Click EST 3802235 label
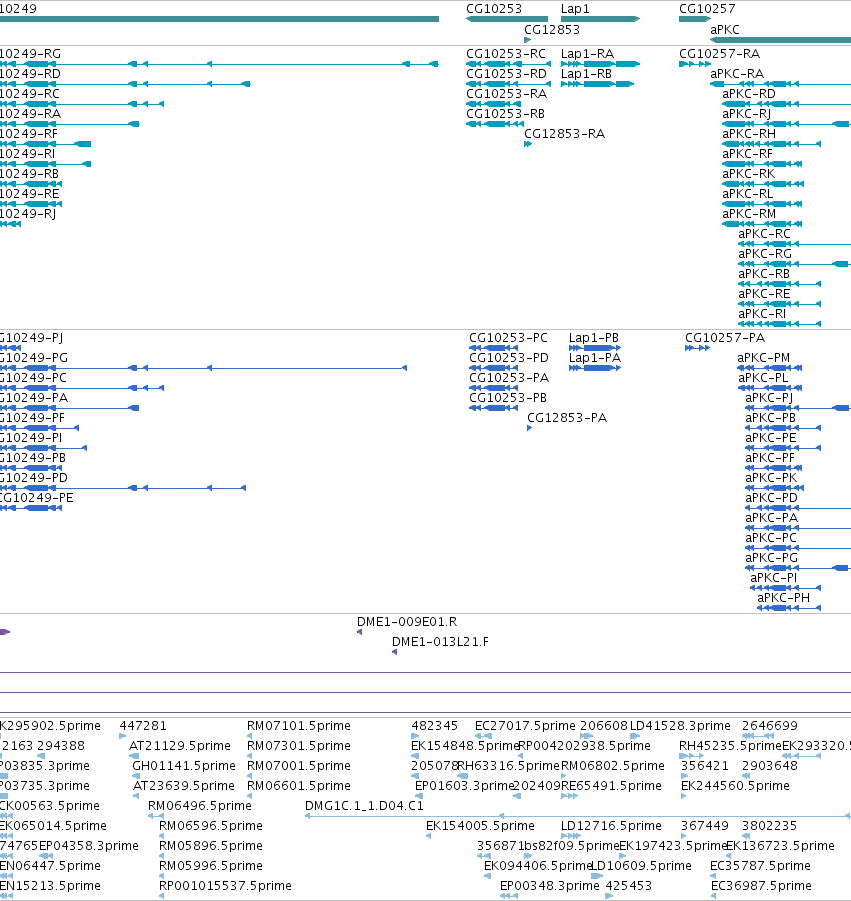 click(769, 826)
